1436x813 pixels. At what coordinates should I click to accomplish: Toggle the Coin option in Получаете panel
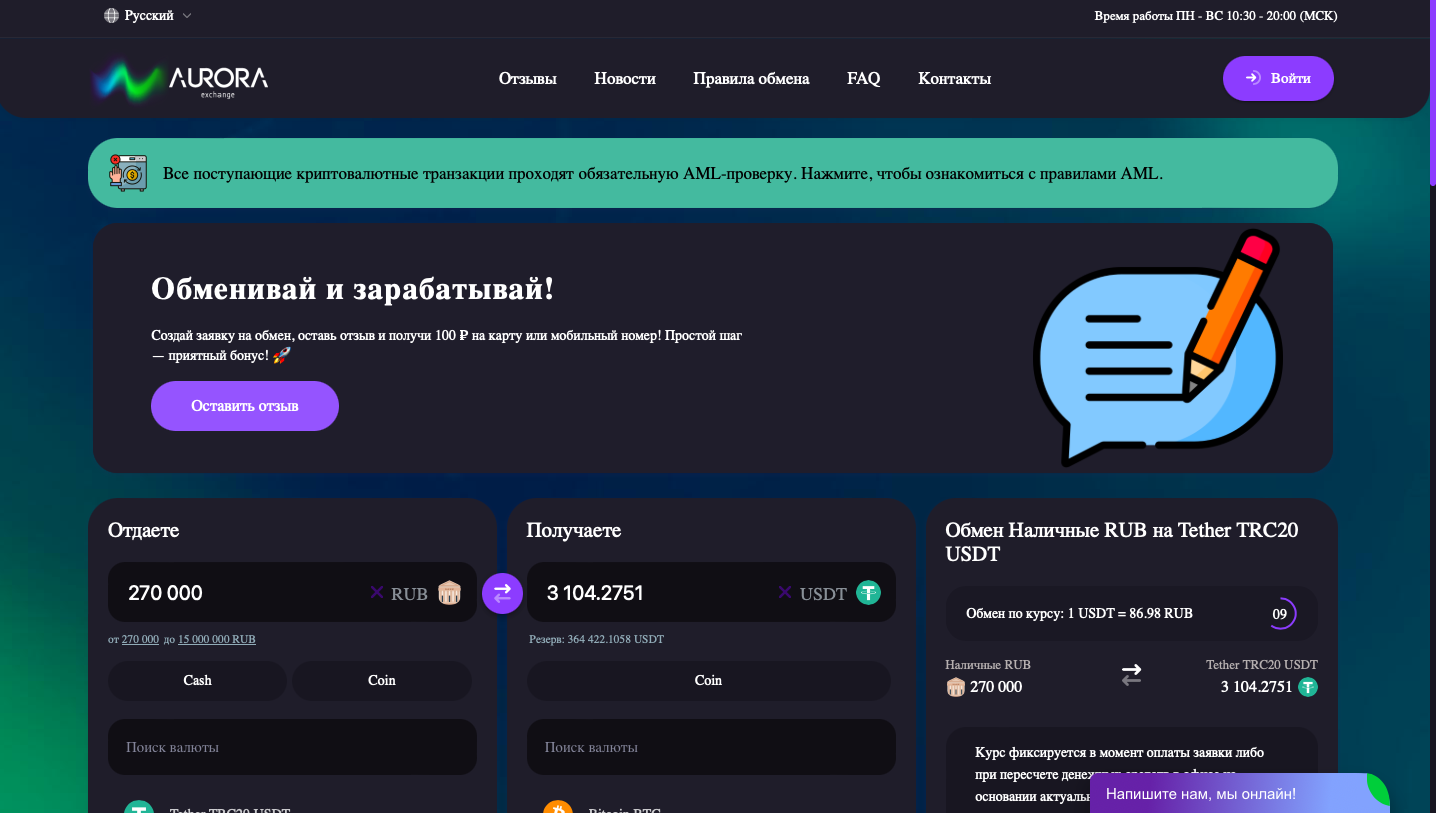click(x=709, y=680)
